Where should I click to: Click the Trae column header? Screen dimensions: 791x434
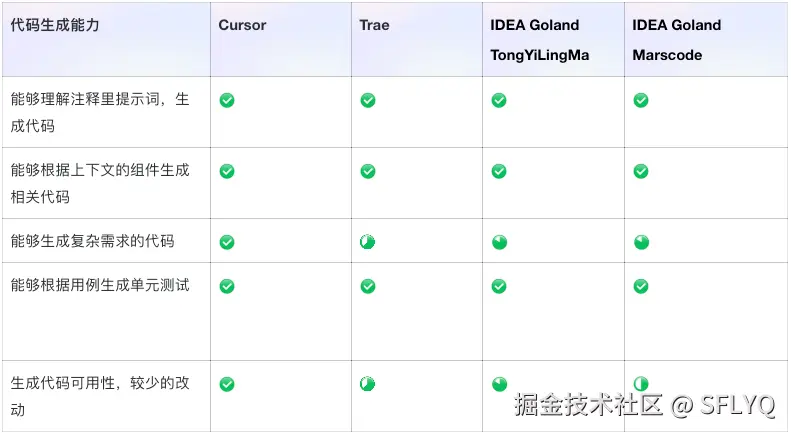pyautogui.click(x=374, y=25)
